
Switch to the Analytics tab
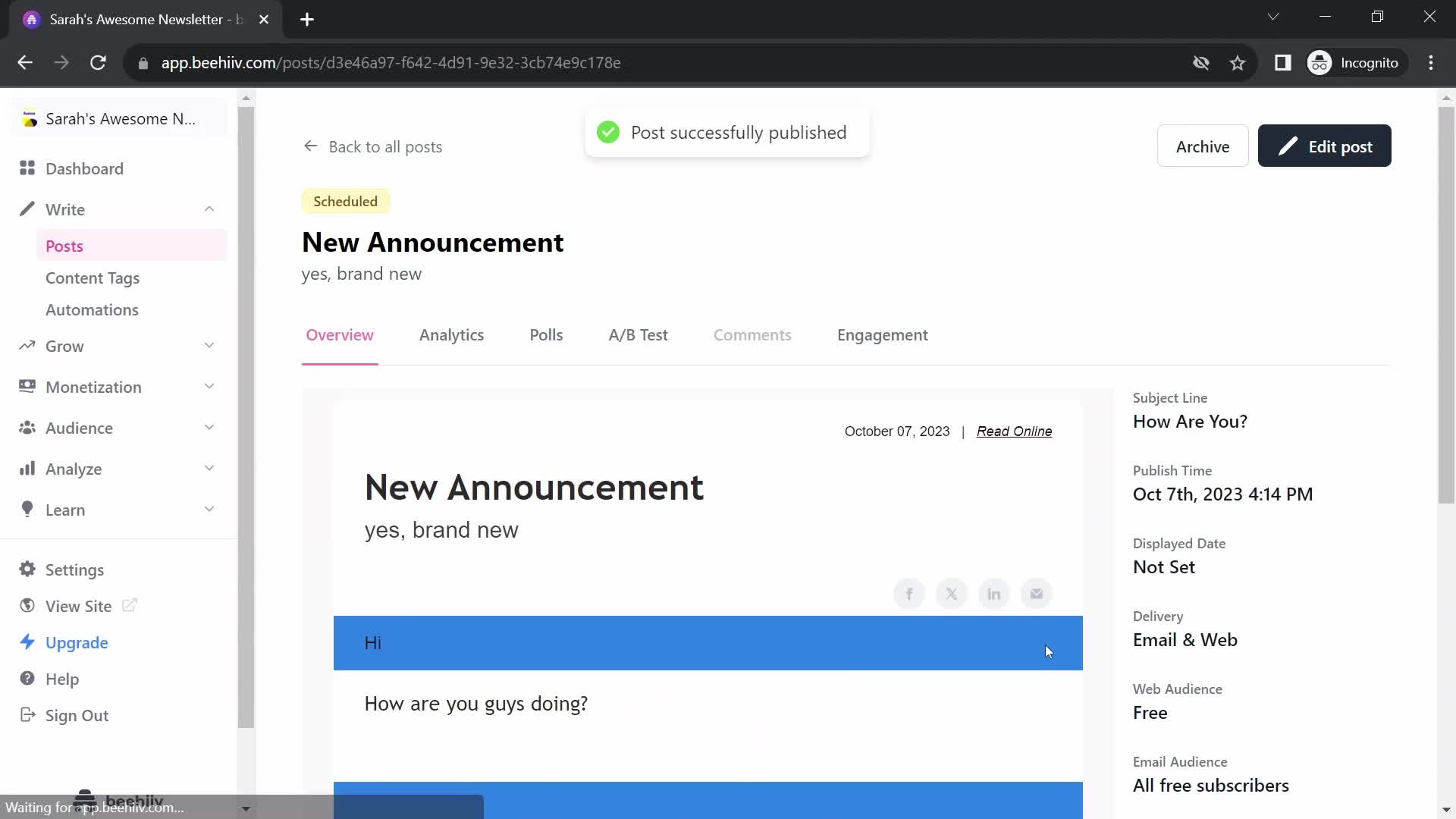451,334
